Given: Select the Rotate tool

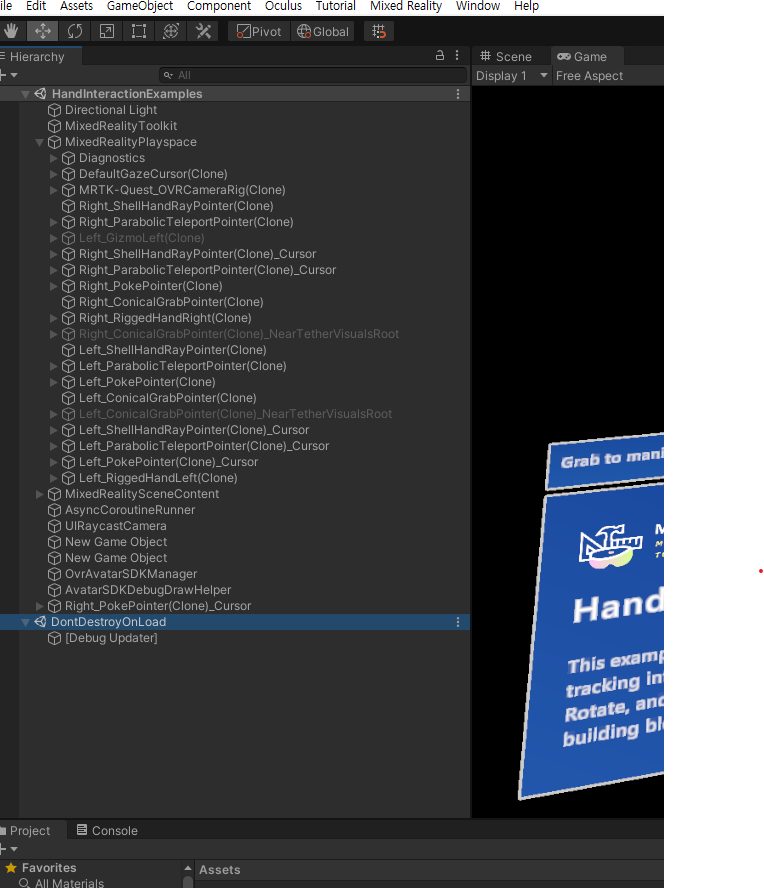Looking at the screenshot, I should (x=75, y=31).
